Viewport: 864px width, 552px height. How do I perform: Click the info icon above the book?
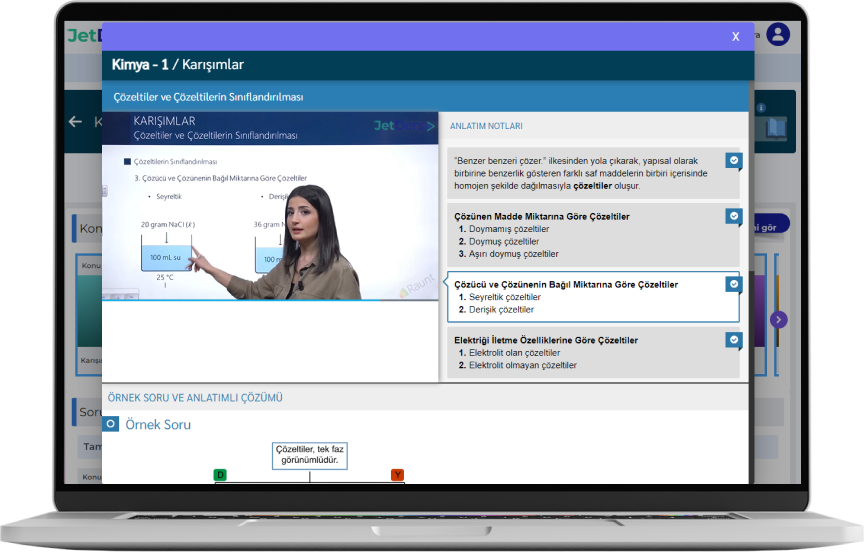coord(761,108)
